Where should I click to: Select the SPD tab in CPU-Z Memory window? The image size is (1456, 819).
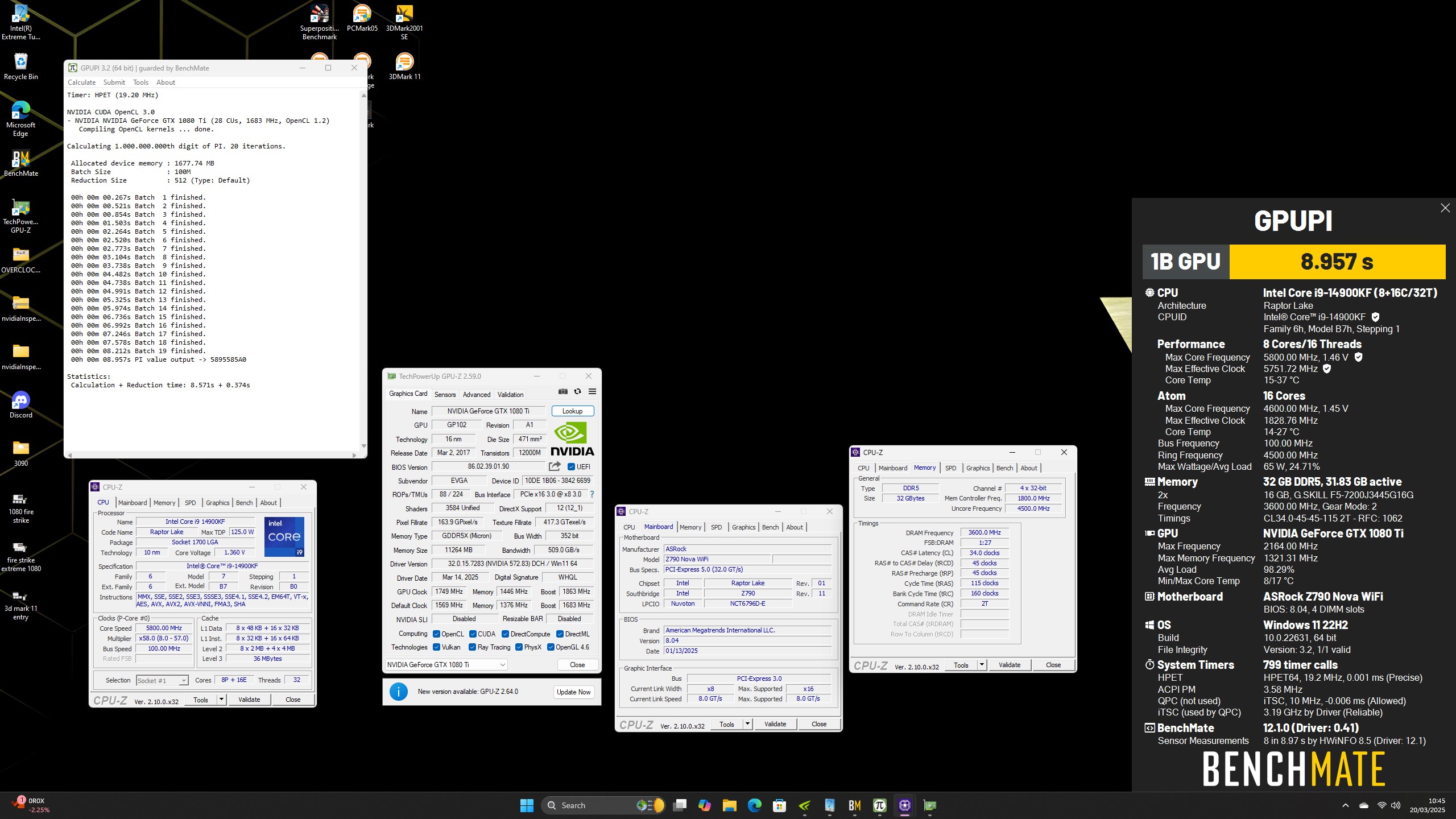(950, 468)
